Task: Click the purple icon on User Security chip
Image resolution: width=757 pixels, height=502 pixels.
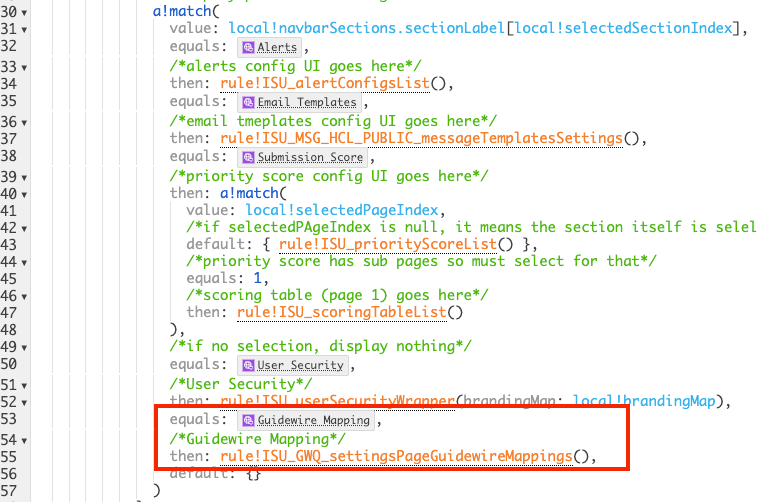Action: click(248, 365)
